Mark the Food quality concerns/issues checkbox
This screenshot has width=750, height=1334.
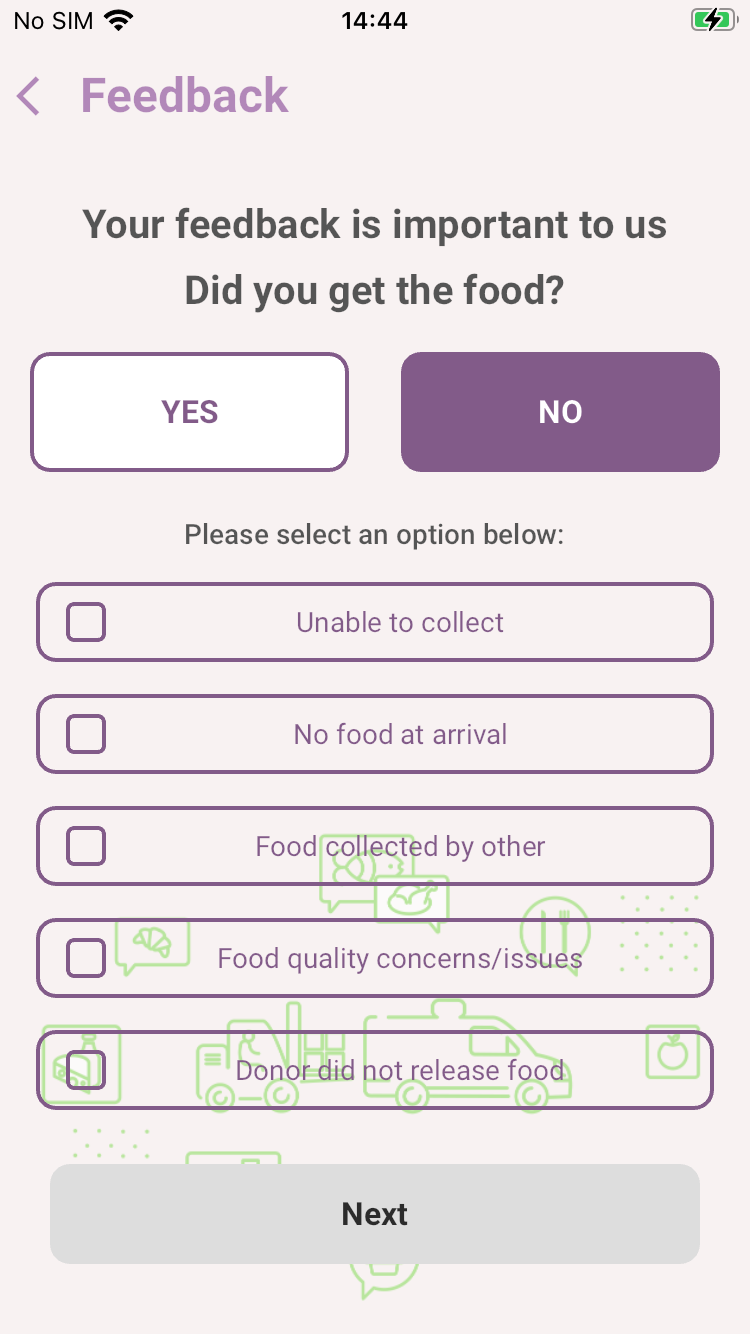pos(86,958)
